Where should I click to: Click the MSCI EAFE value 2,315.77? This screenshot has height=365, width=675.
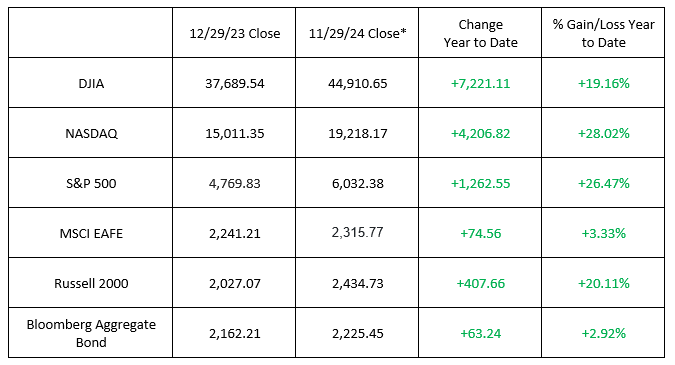(x=357, y=232)
